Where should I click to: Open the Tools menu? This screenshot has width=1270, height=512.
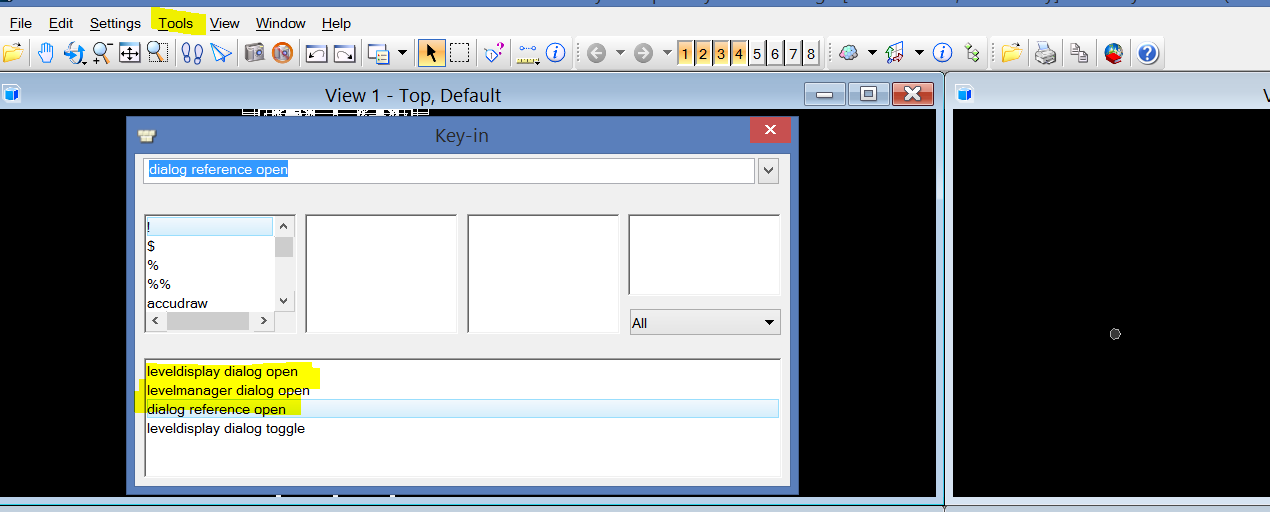(176, 23)
